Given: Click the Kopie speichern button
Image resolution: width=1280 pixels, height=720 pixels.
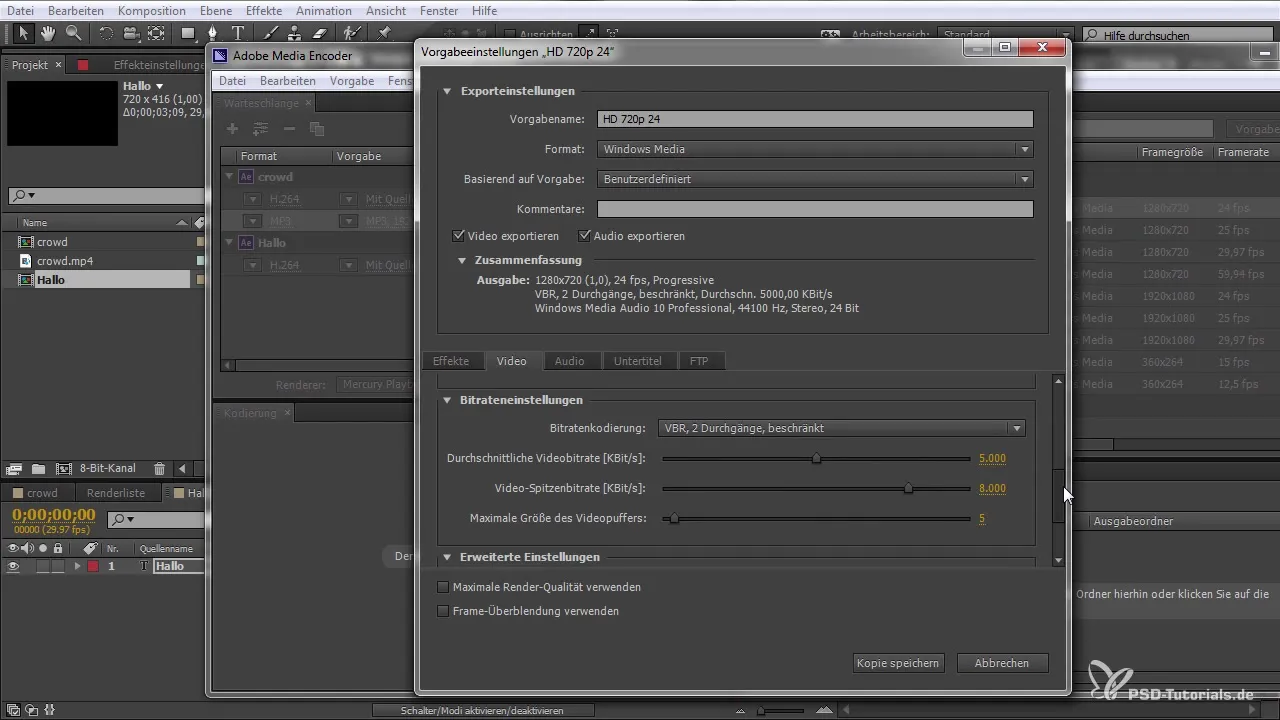Looking at the screenshot, I should click(x=898, y=663).
